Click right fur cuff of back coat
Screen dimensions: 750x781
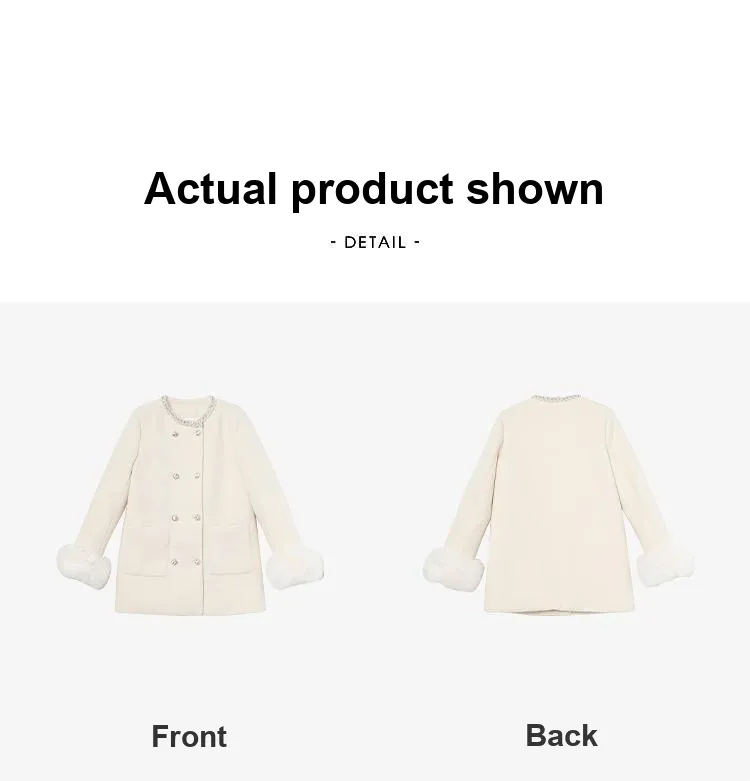pyautogui.click(x=665, y=567)
